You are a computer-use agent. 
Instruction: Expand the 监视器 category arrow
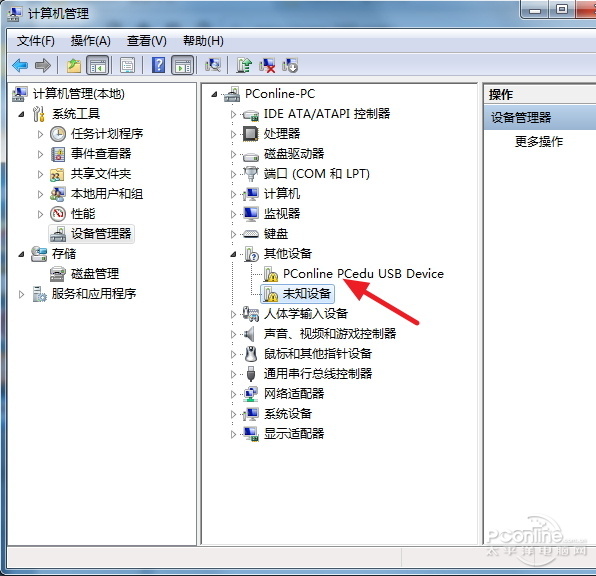[233, 214]
